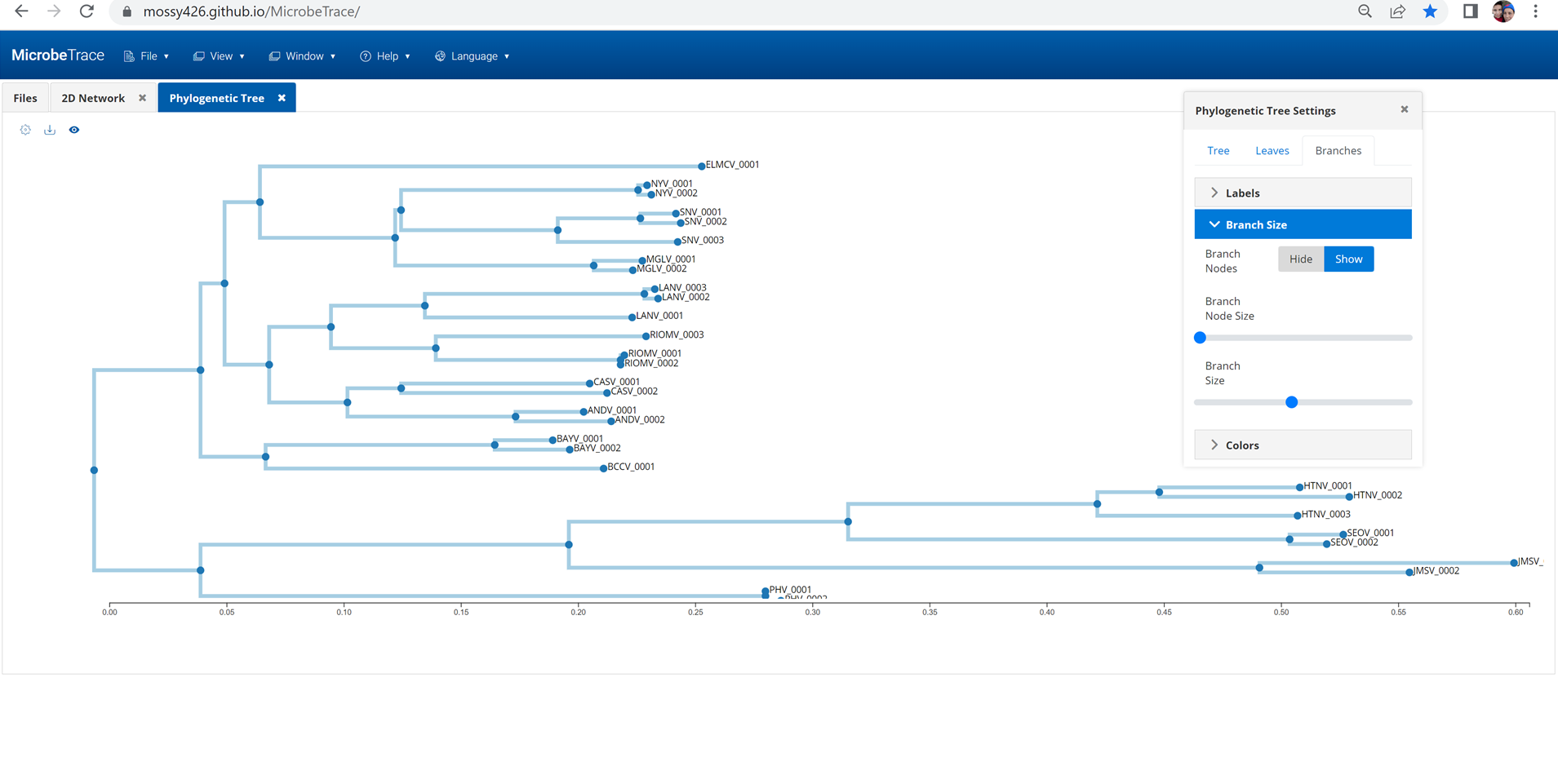1558x784 pixels.
Task: Open the View menu
Action: tap(219, 55)
